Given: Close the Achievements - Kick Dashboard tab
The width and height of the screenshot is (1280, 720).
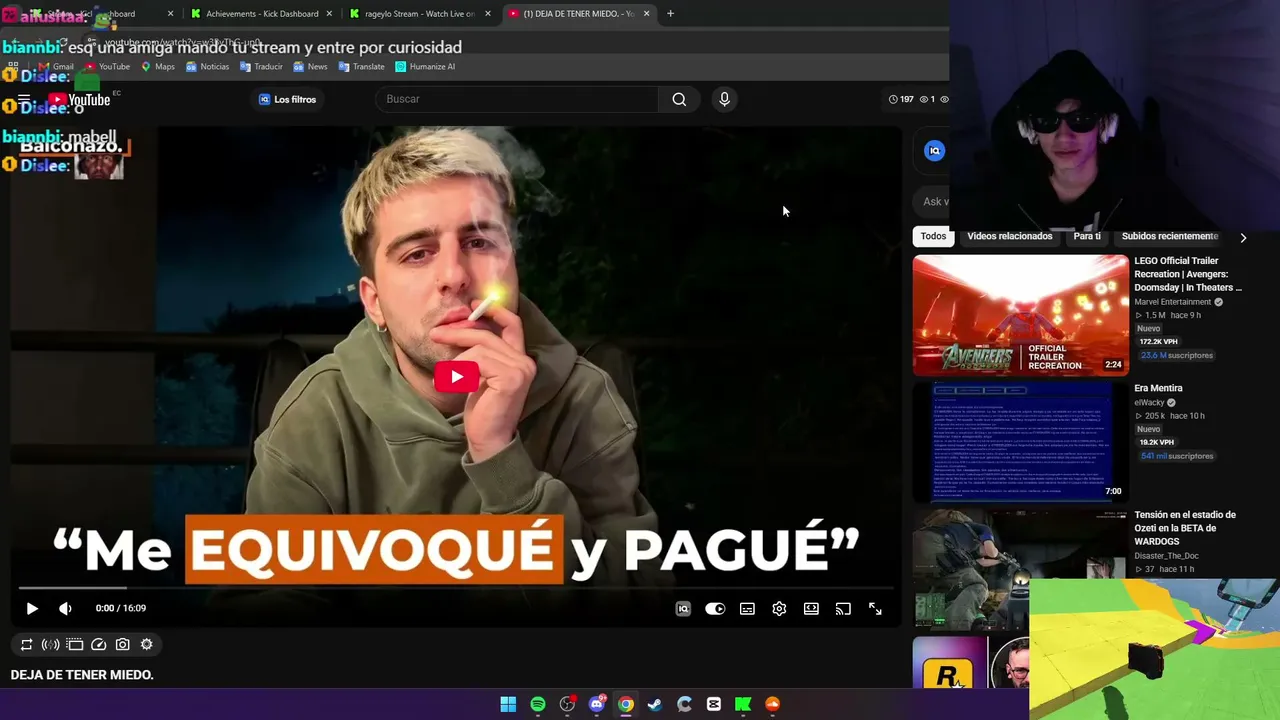Looking at the screenshot, I should point(329,14).
